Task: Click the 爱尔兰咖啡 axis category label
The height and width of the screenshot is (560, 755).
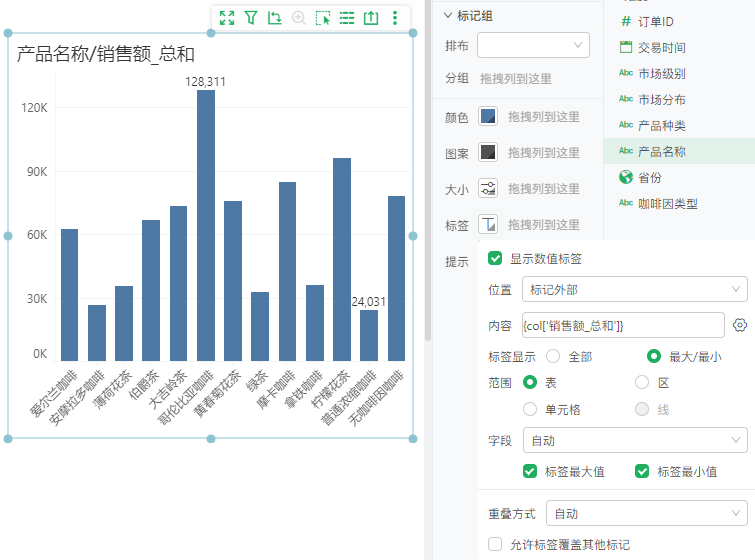Action: click(x=53, y=393)
